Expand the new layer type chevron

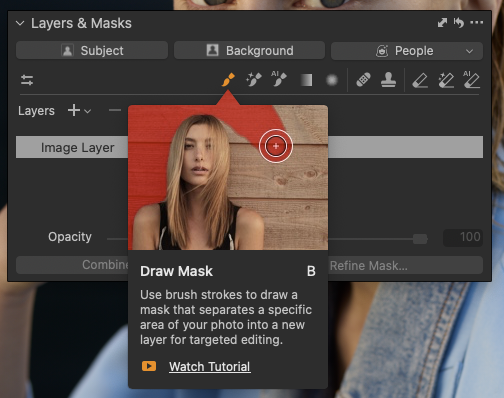[x=88, y=111]
